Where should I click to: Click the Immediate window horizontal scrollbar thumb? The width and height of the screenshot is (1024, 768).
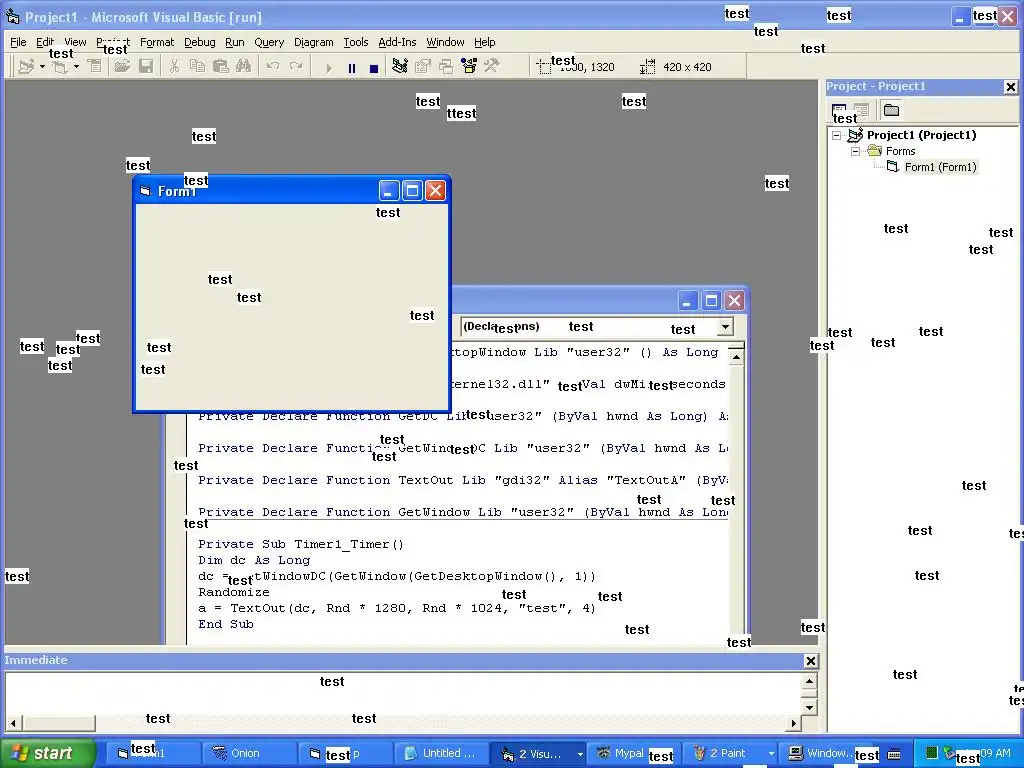click(x=58, y=723)
